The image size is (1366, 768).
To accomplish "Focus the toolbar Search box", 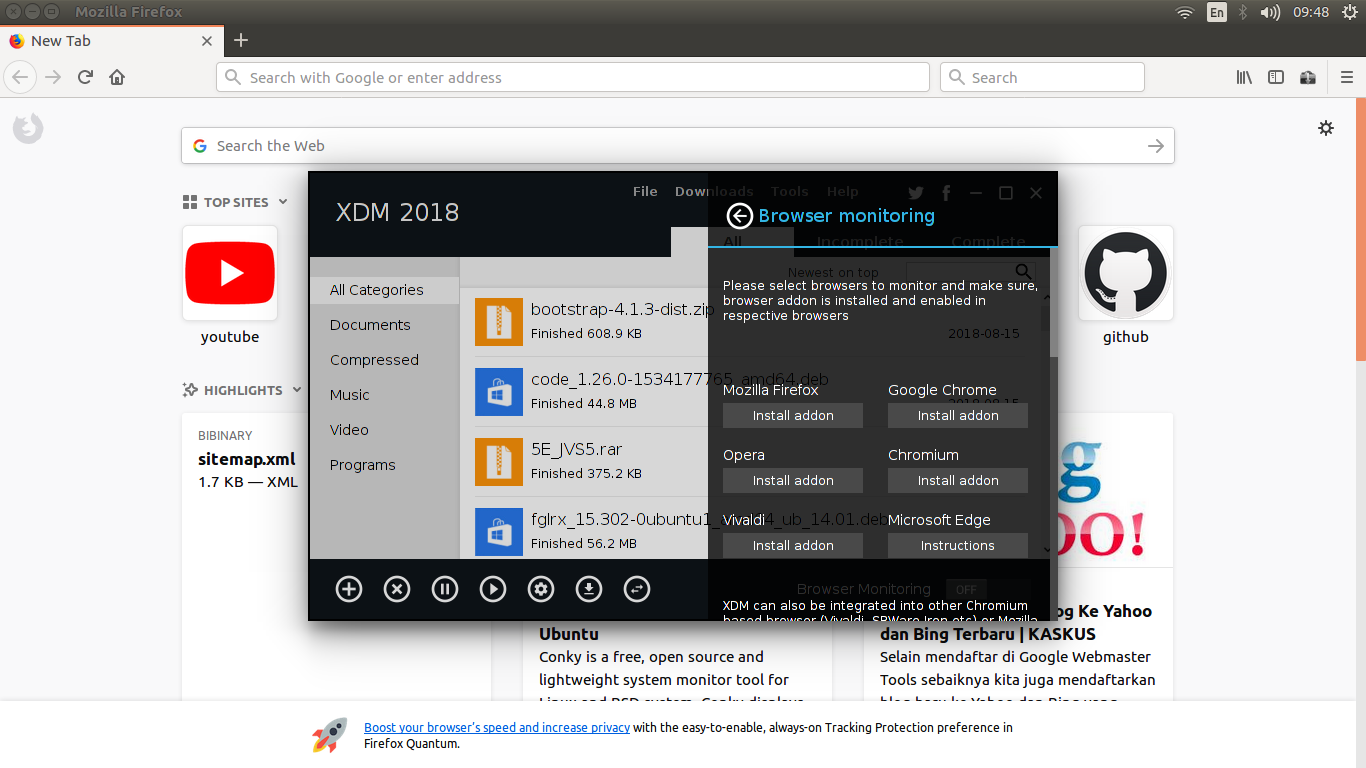I will (1042, 77).
